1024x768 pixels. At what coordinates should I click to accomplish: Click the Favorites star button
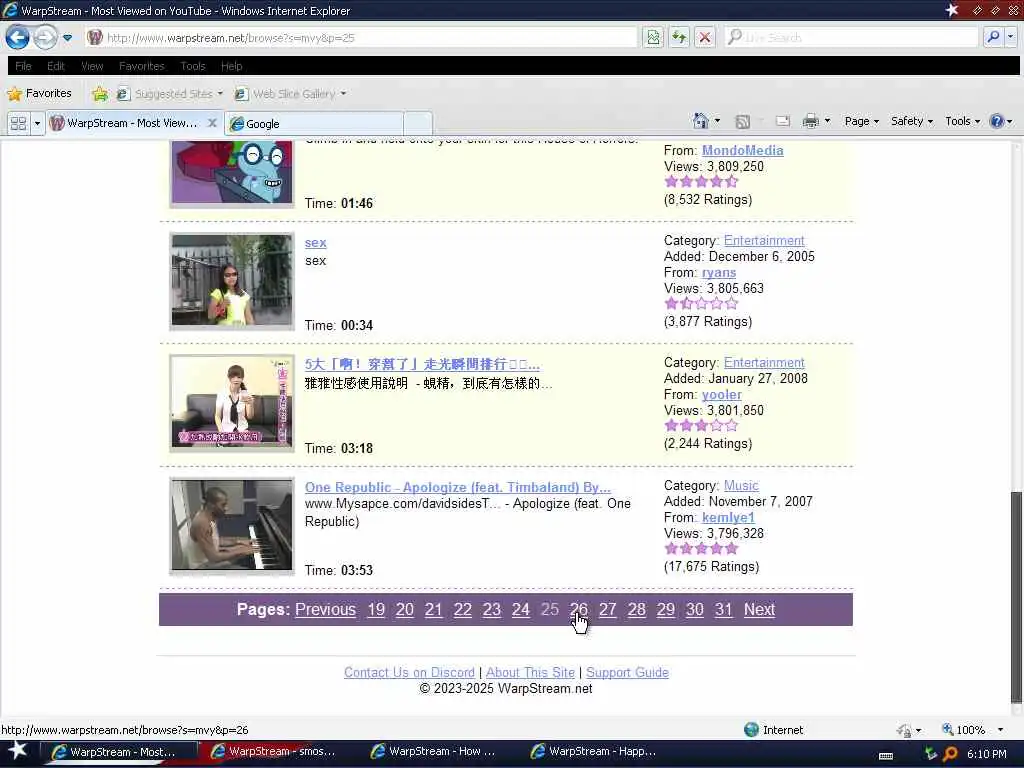point(39,93)
